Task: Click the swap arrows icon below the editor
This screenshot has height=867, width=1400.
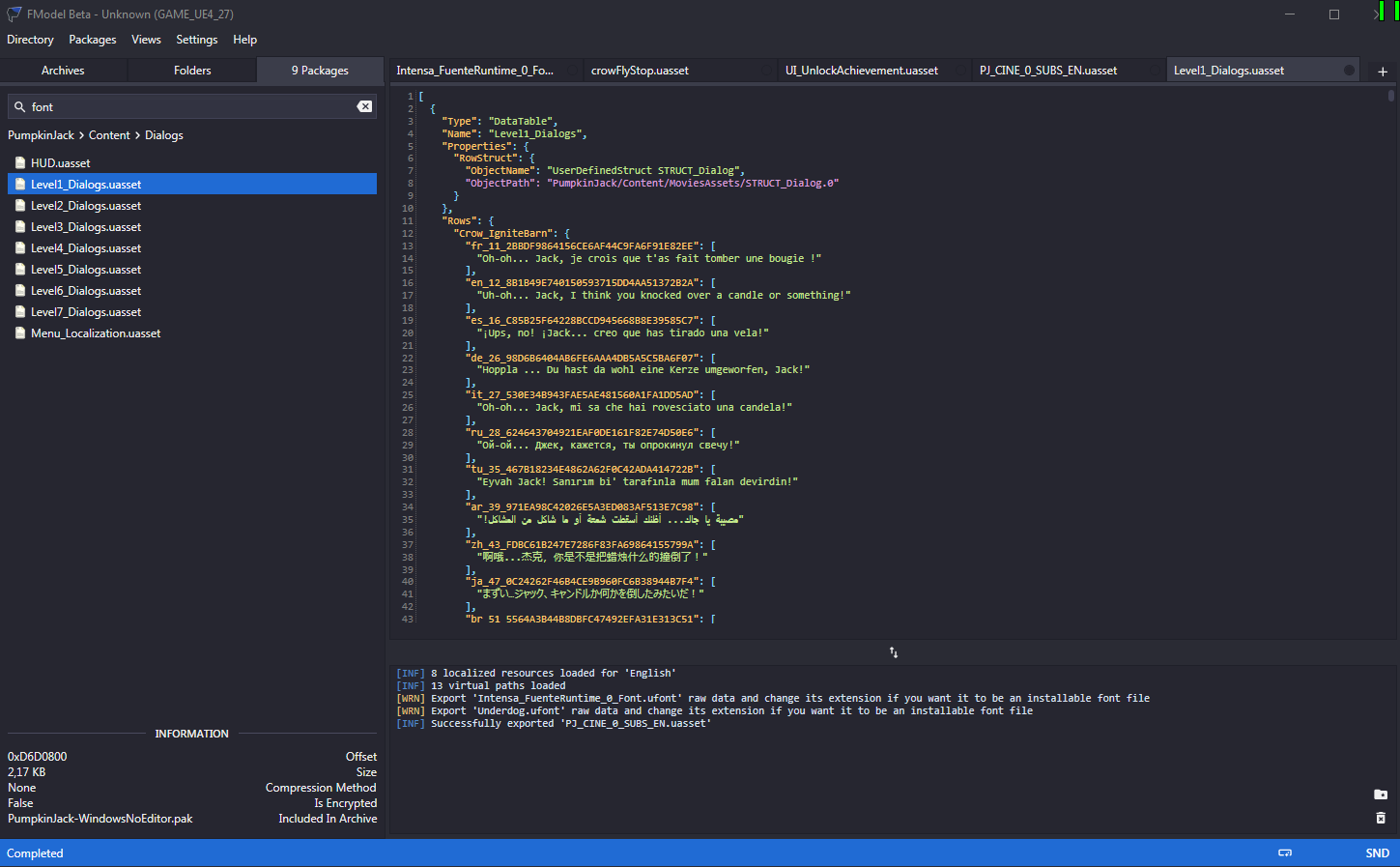Action: [x=894, y=652]
